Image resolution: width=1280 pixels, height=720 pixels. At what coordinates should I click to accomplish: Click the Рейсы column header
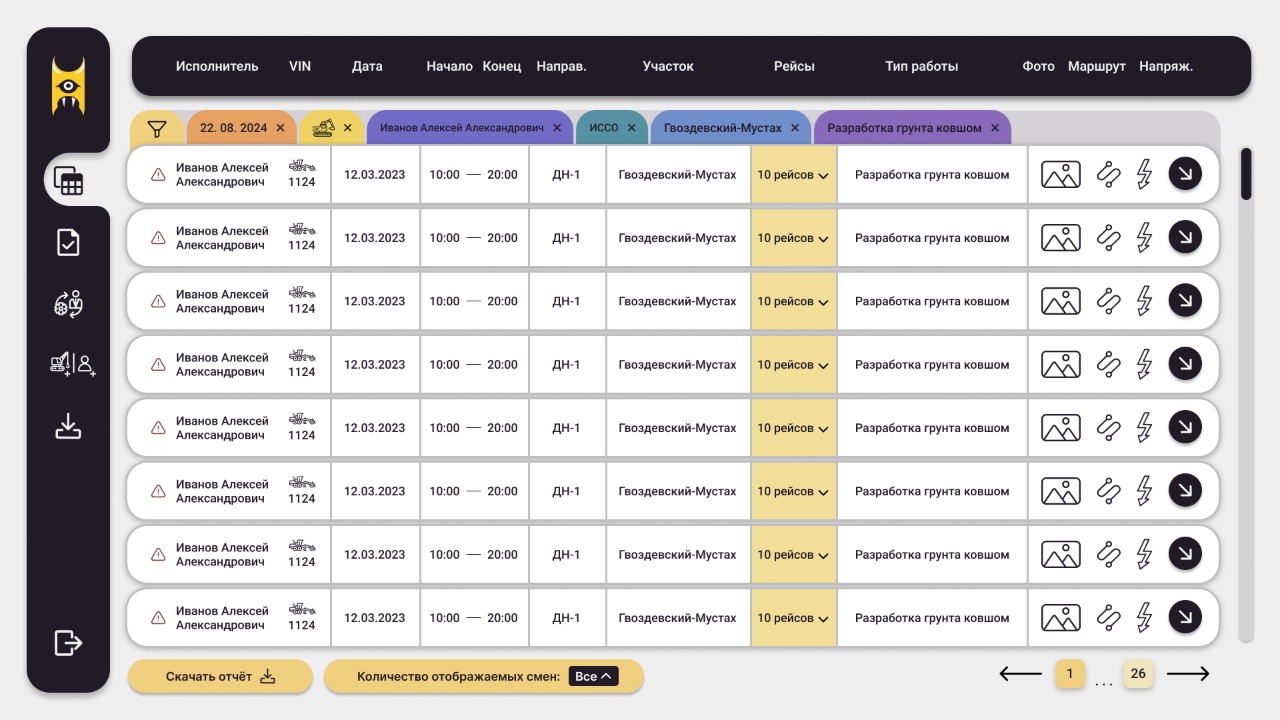coord(794,67)
